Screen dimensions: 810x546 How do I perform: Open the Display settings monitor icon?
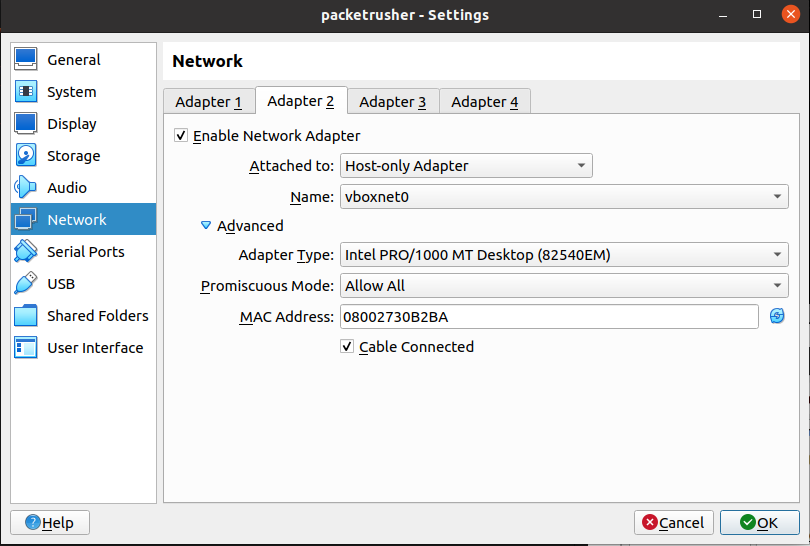tap(26, 124)
